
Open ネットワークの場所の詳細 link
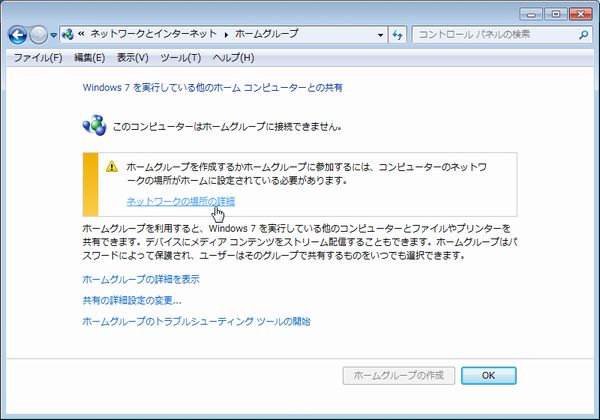[181, 202]
